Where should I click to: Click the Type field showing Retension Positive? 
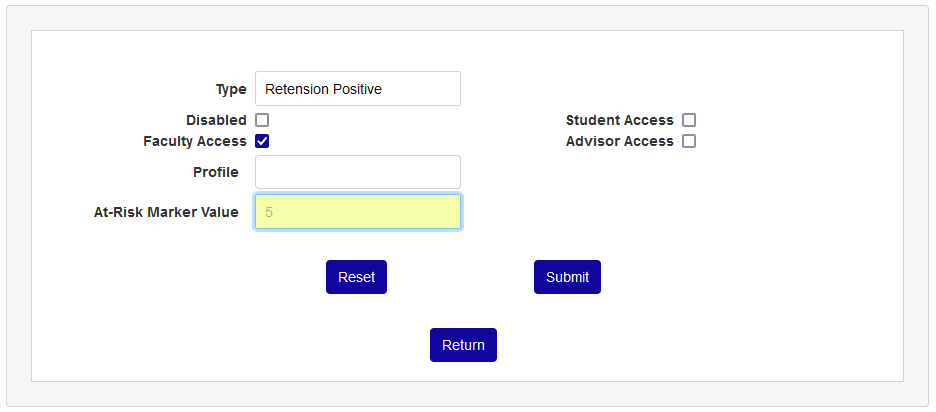click(357, 89)
